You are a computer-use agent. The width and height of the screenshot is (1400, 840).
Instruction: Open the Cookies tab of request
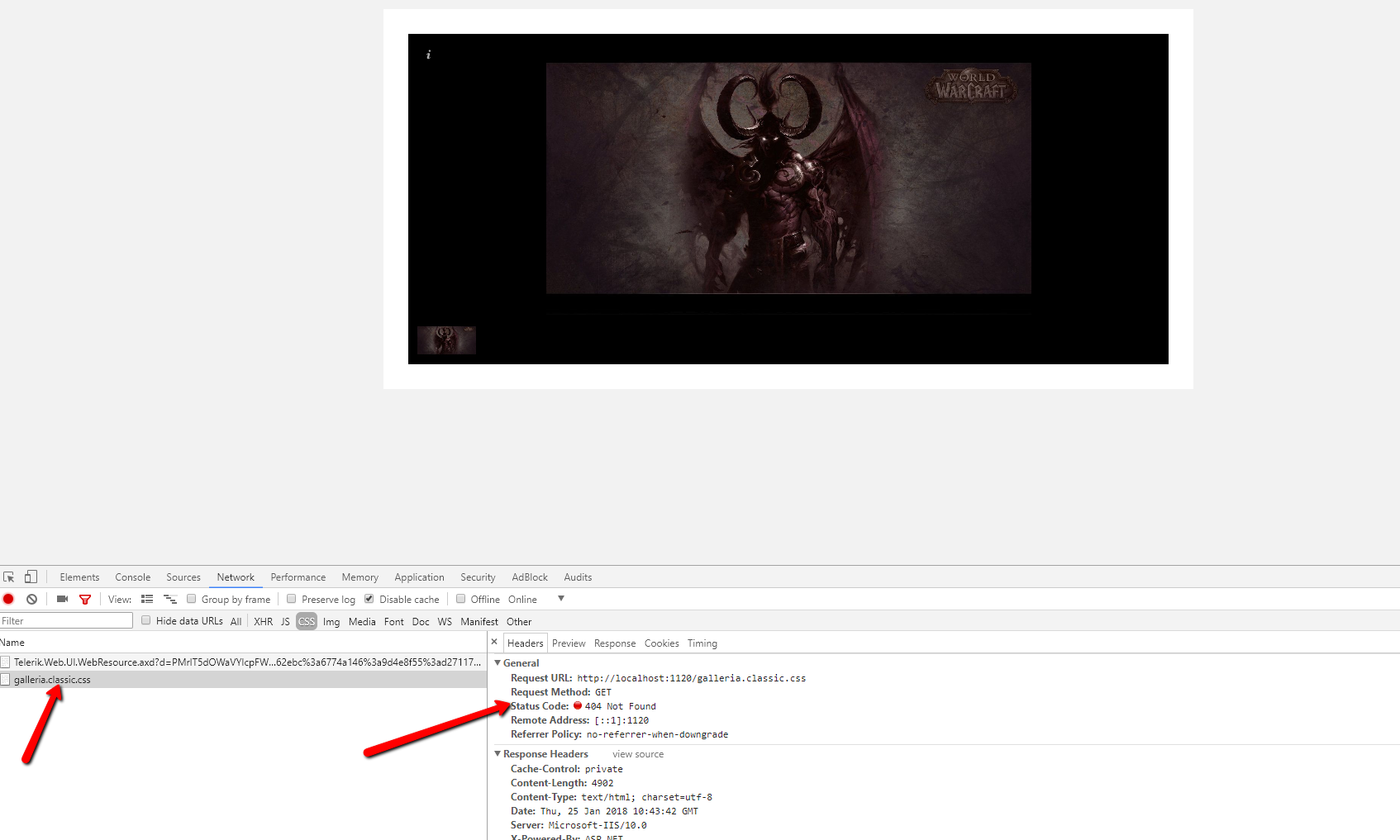[x=662, y=643]
